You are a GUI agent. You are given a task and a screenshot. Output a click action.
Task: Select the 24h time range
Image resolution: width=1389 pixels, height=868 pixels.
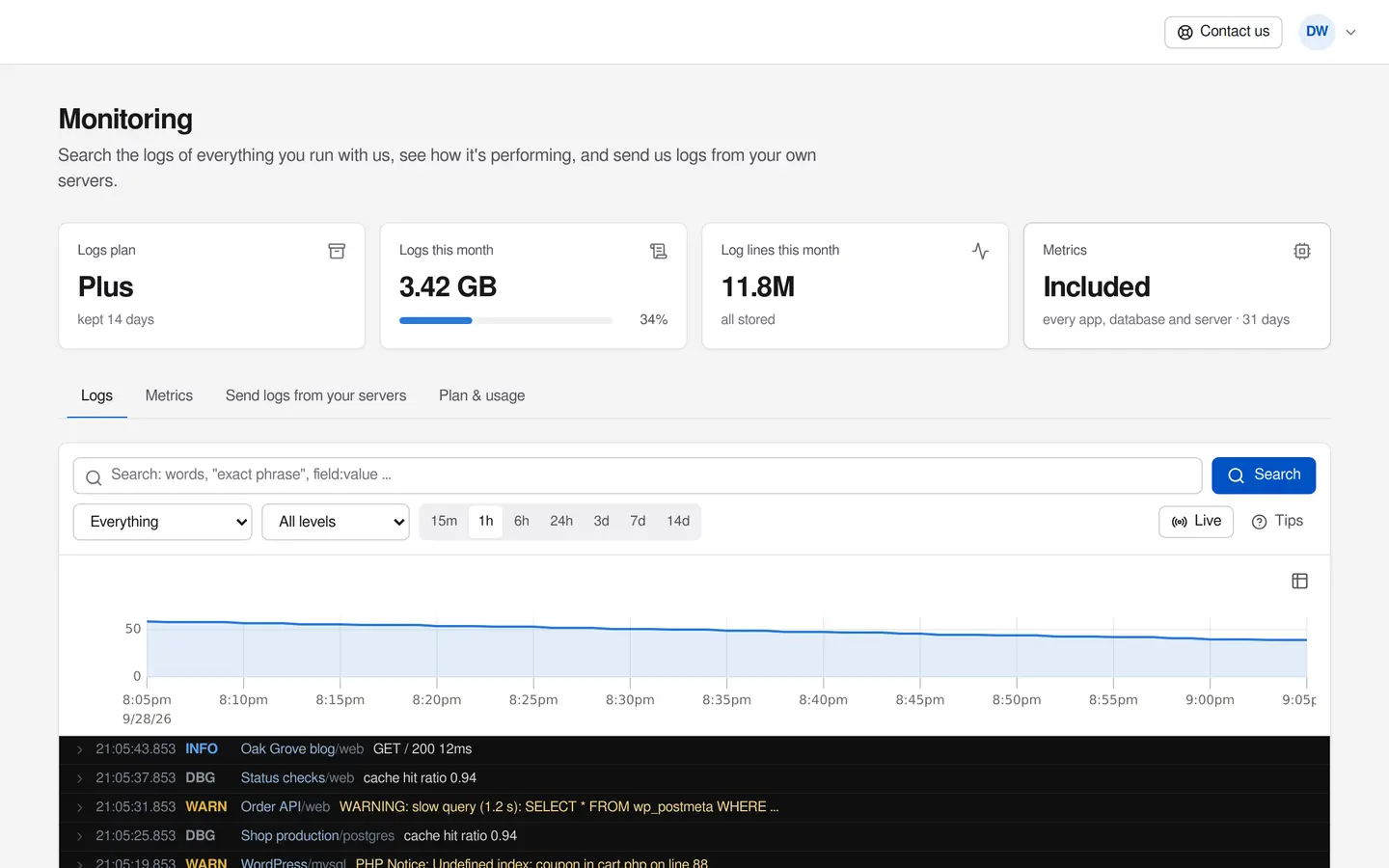561,521
